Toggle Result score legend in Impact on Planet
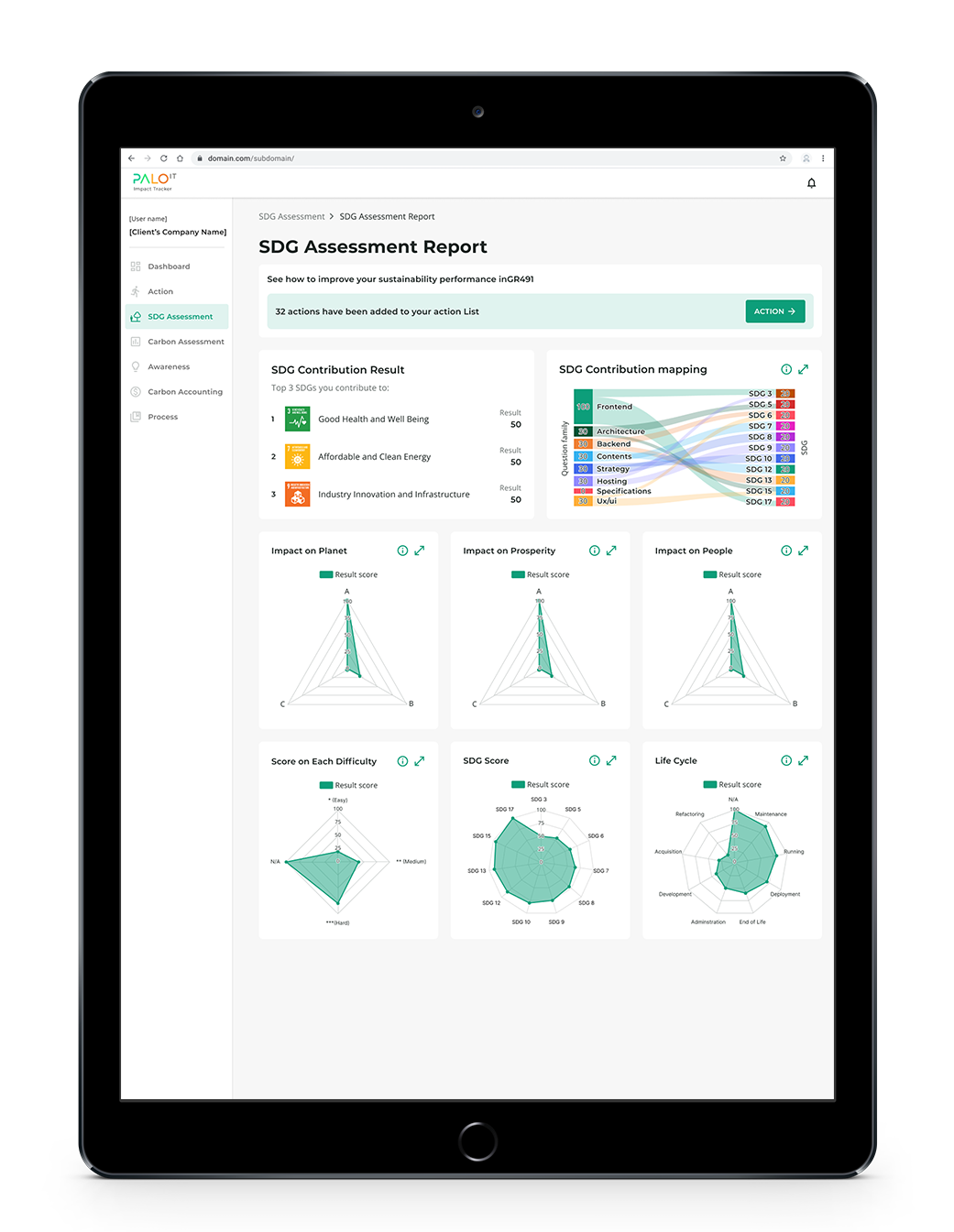Viewport: 954px width, 1232px height. pyautogui.click(x=348, y=575)
